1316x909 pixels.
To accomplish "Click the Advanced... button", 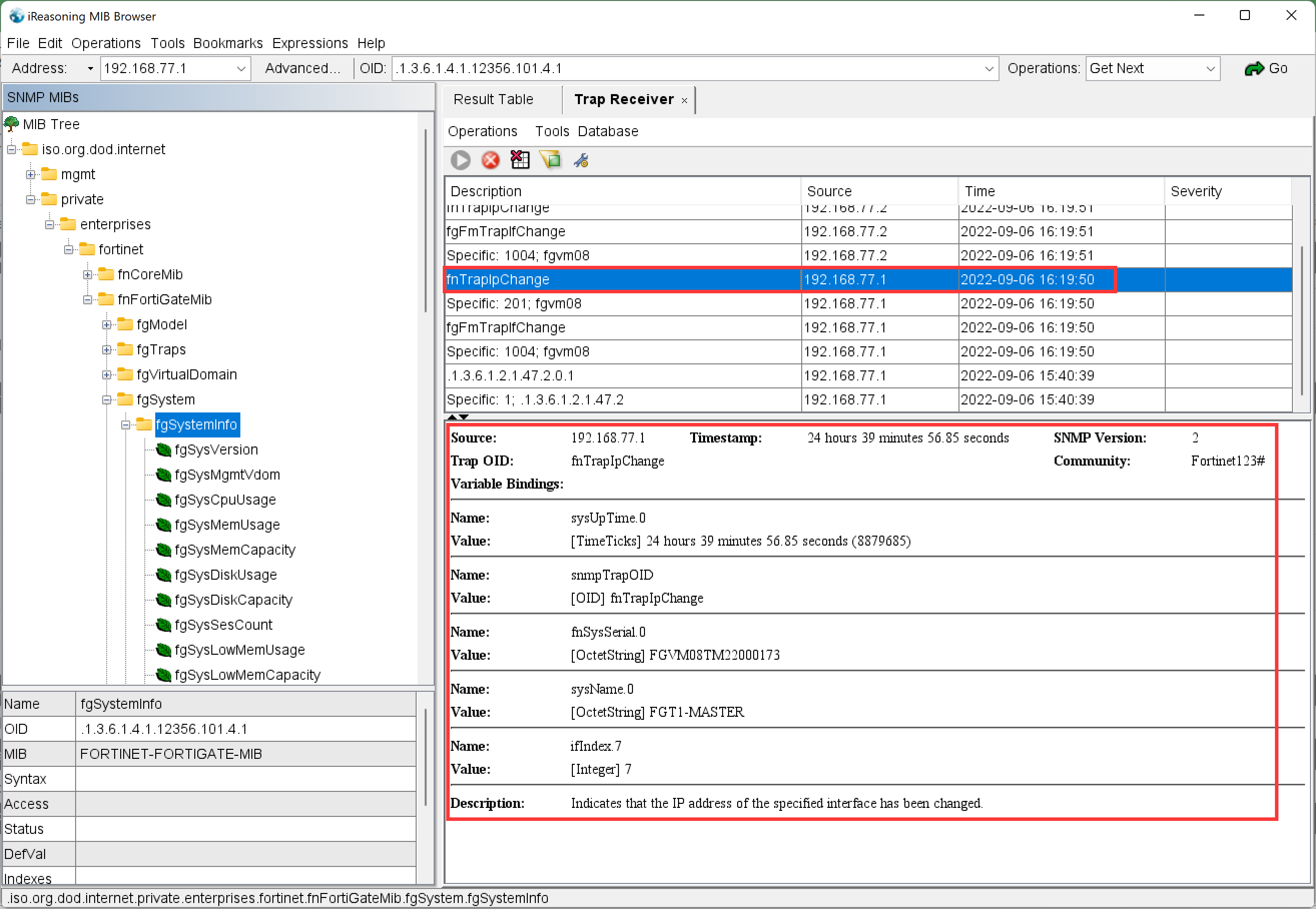I will click(302, 69).
